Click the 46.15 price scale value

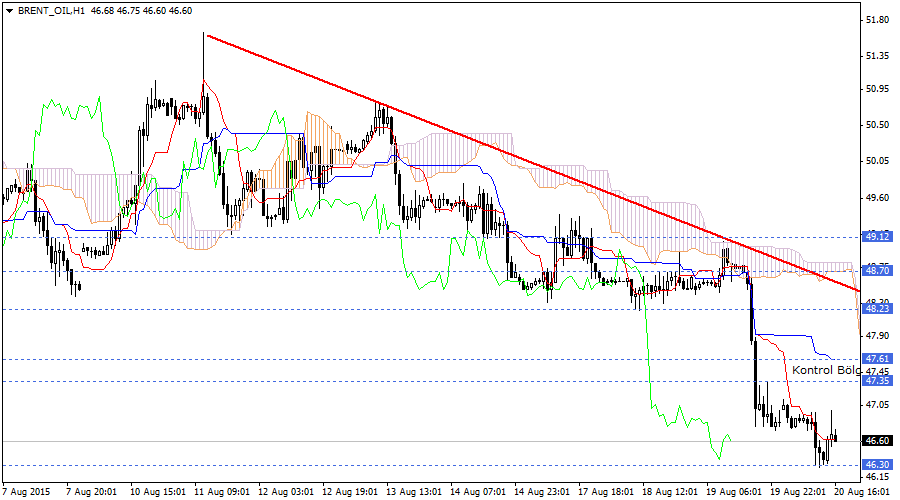[x=877, y=476]
